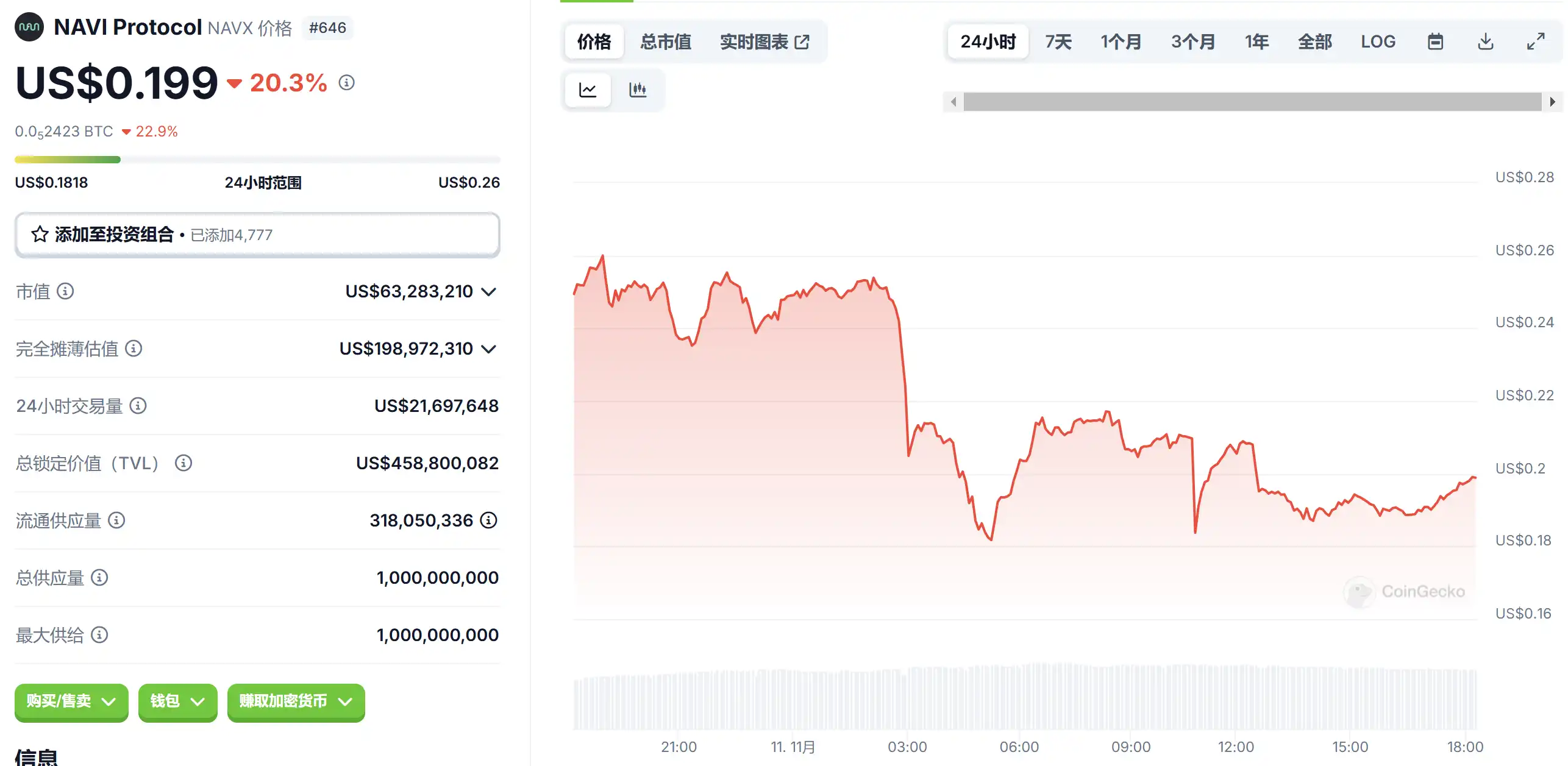Switch to the 总市值 tab
Viewport: 1568px width, 766px height.
[666, 41]
